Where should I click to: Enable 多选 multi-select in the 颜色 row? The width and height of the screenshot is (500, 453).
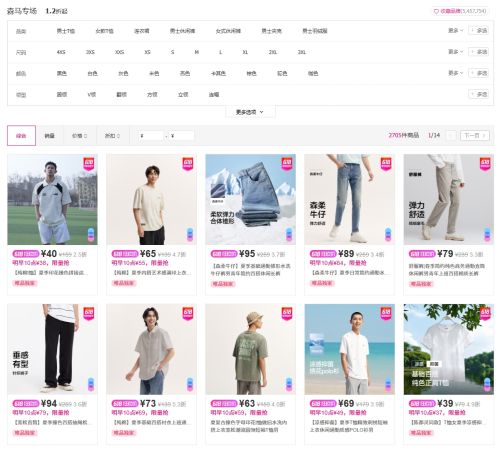pyautogui.click(x=479, y=73)
